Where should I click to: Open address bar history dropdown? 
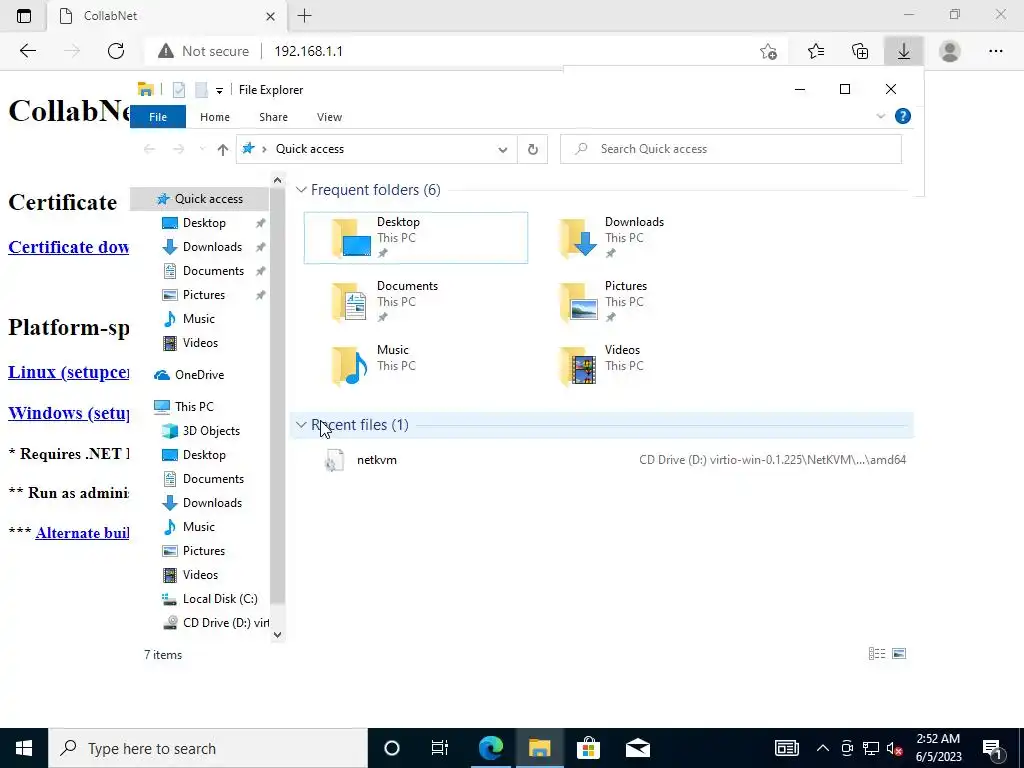click(x=502, y=150)
